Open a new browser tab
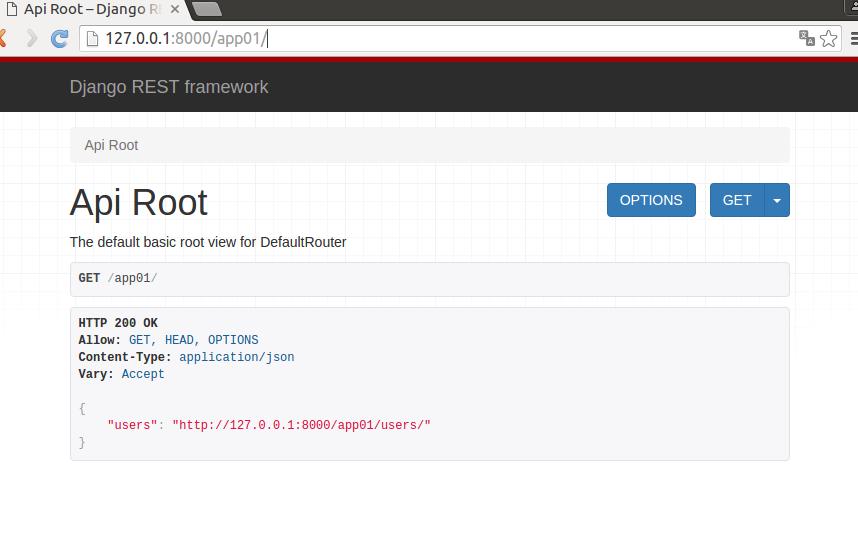The width and height of the screenshot is (858, 553). 207,9
